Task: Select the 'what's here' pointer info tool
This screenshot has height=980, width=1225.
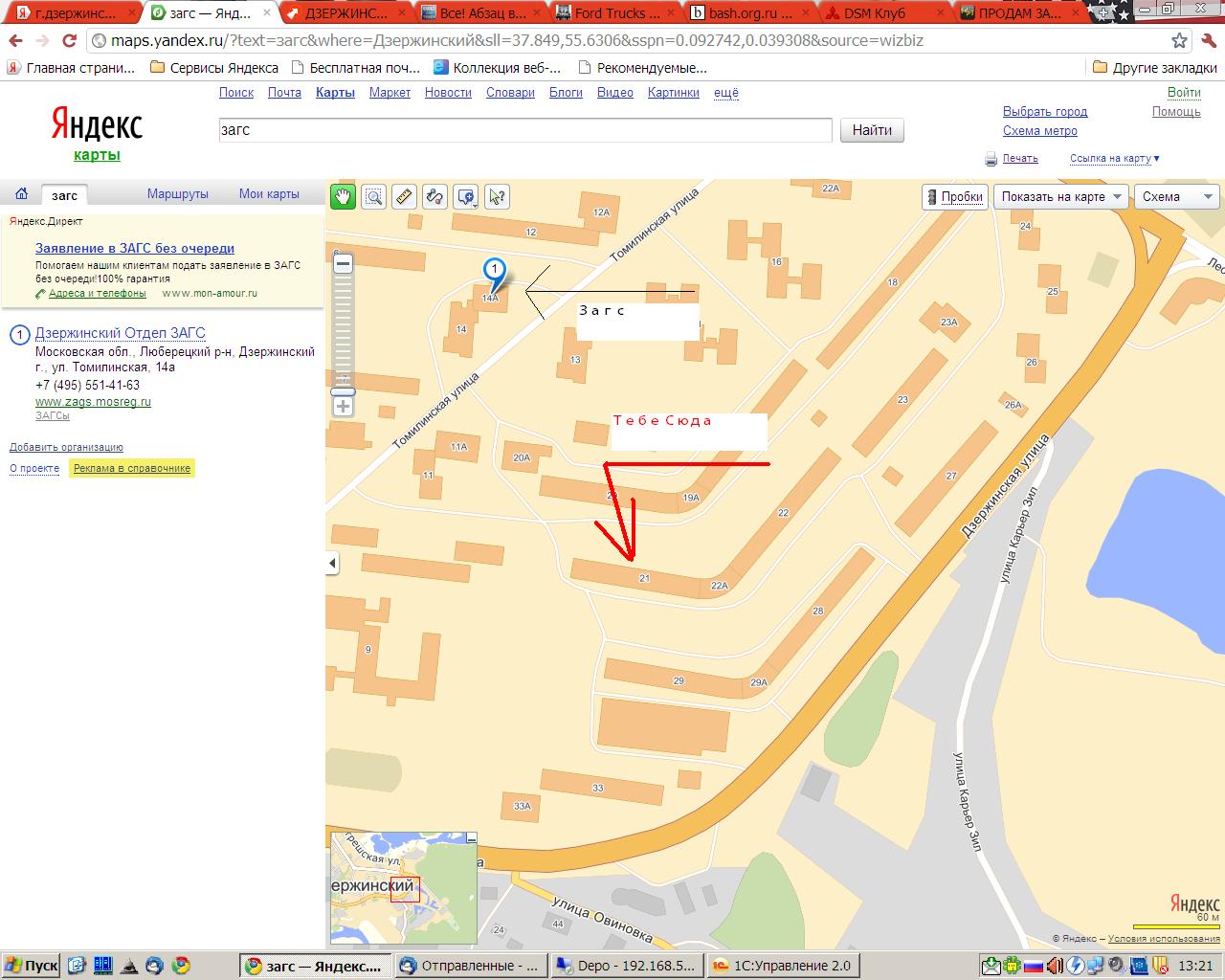Action: [x=497, y=197]
